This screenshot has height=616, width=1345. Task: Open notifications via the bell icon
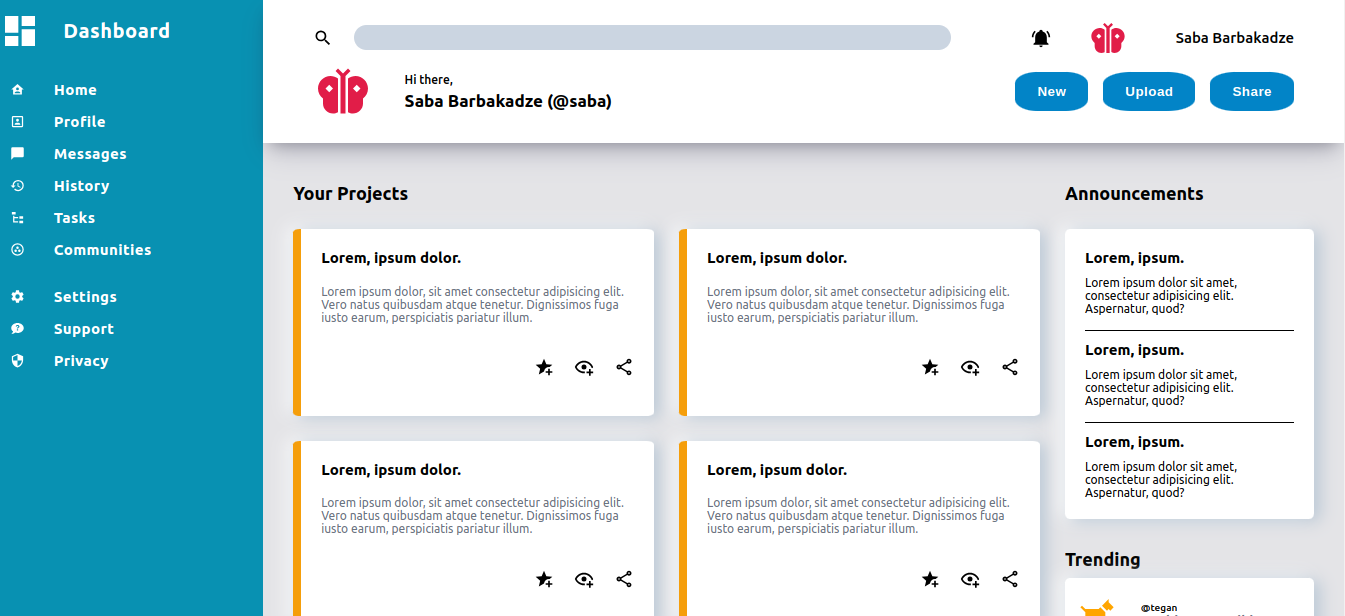tap(1040, 37)
